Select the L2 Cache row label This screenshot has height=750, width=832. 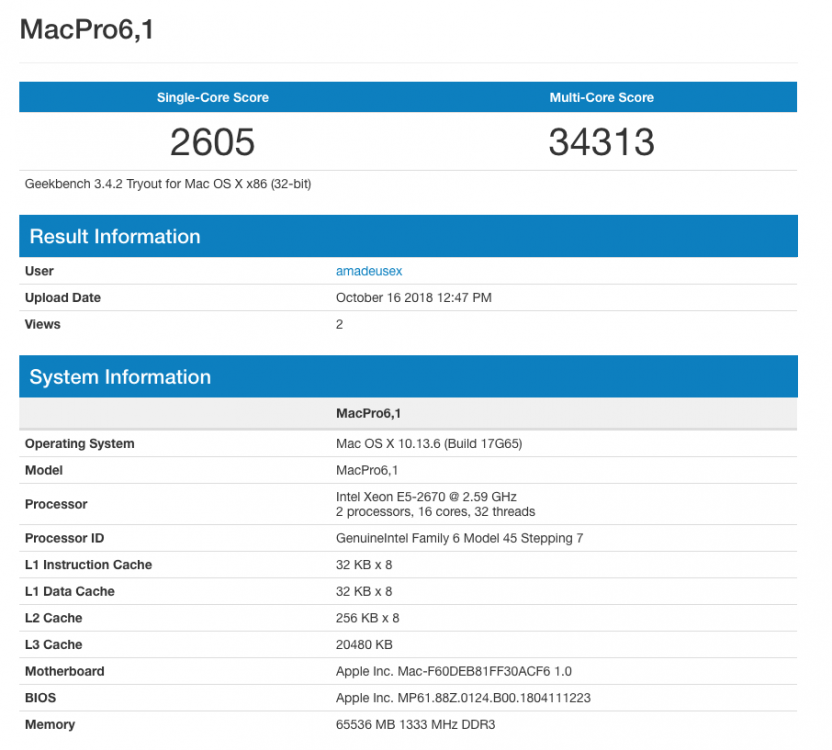click(54, 618)
